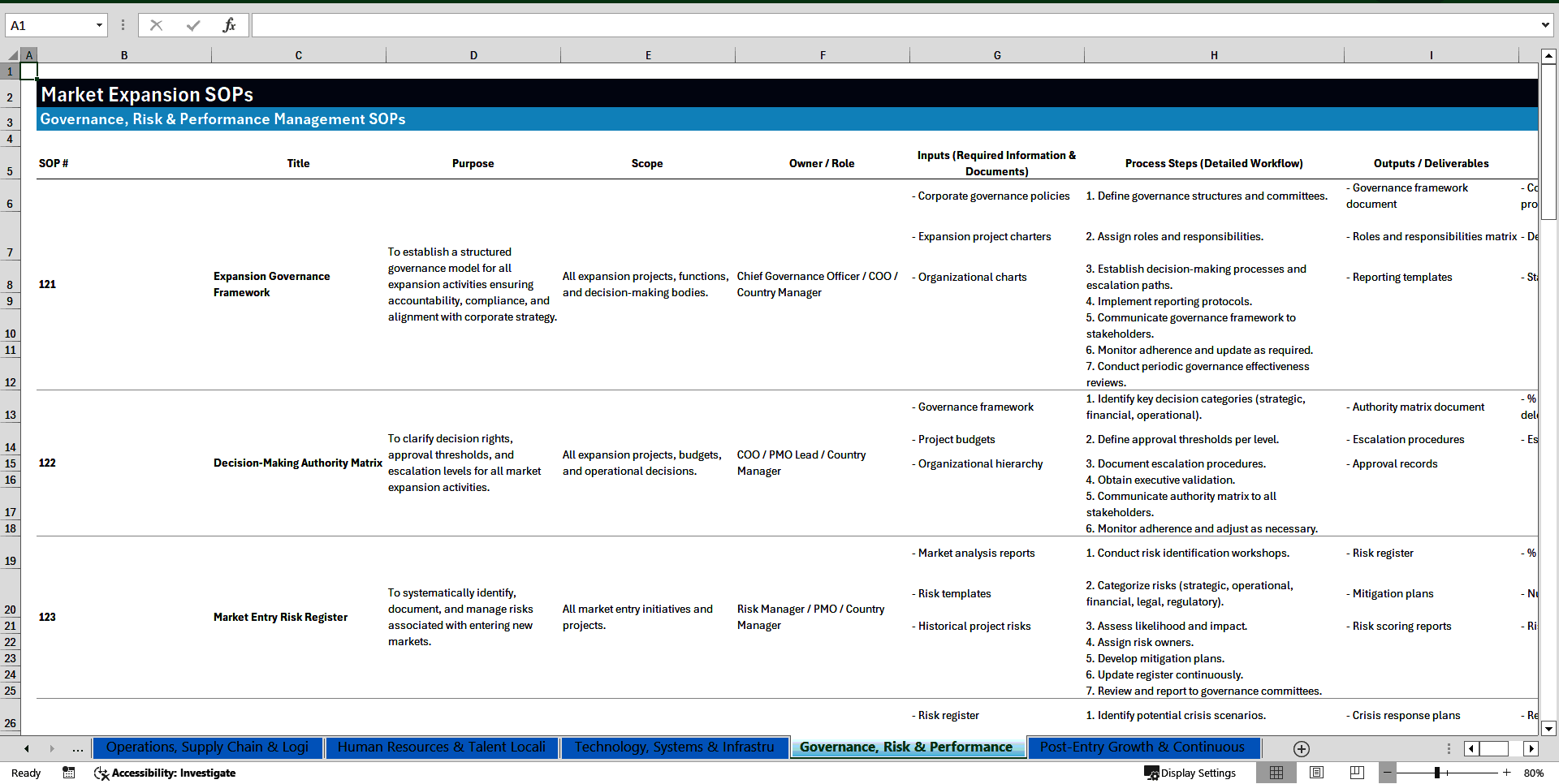
Task: Open Page Break Preview view
Action: click(x=1357, y=773)
